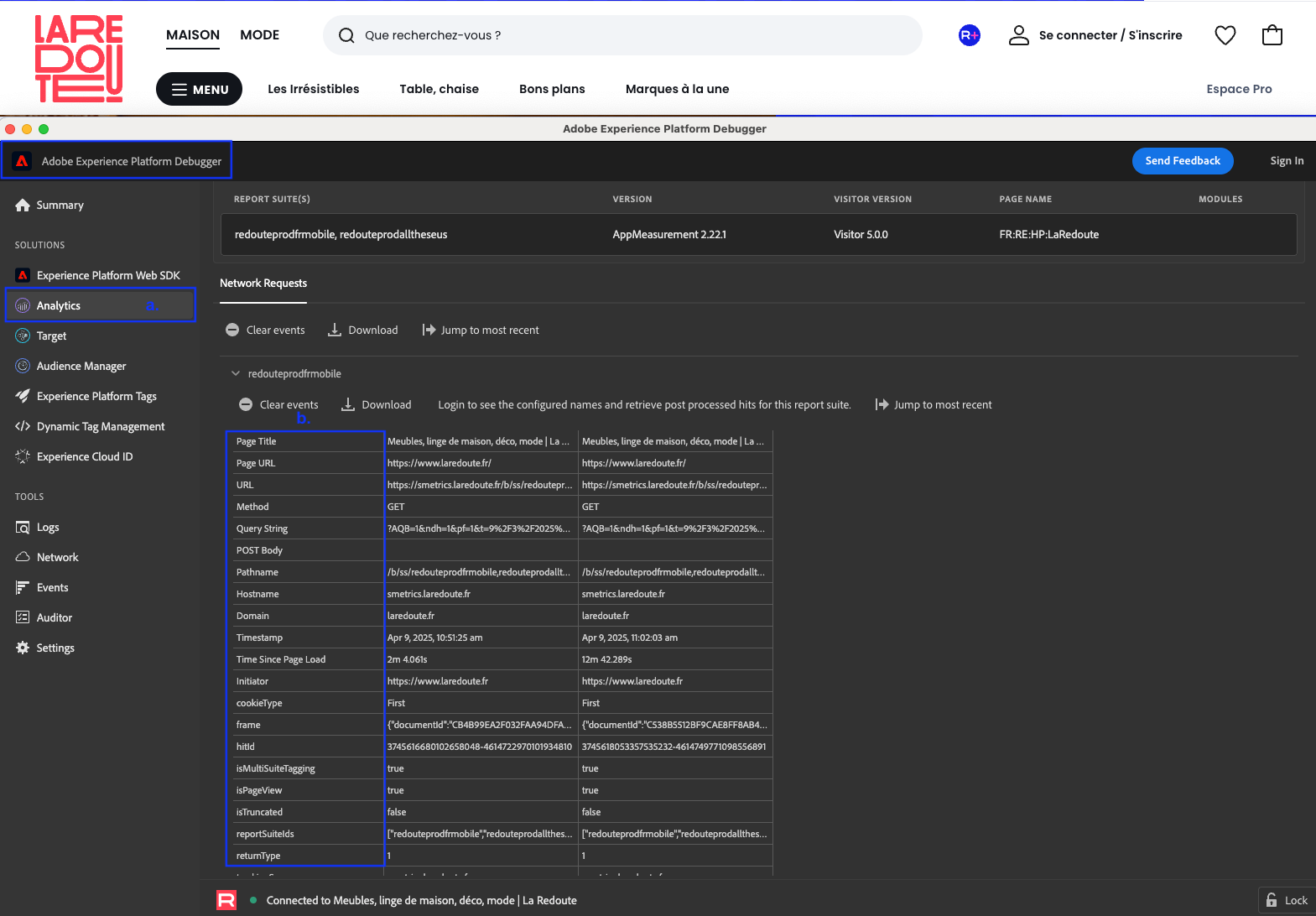Open Summary in the debugger sidebar
Viewport: 1316px width, 916px height.
(60, 205)
